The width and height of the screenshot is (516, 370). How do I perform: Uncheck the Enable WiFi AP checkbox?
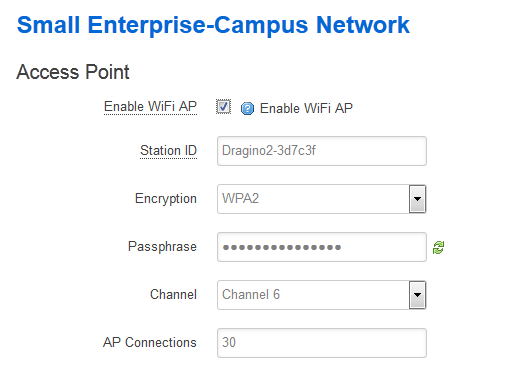[x=223, y=107]
